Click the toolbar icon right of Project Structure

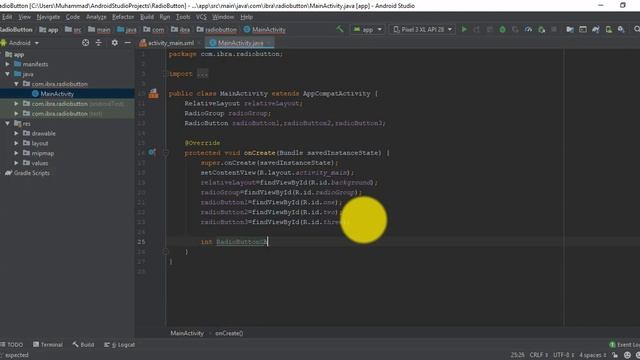coord(583,29)
